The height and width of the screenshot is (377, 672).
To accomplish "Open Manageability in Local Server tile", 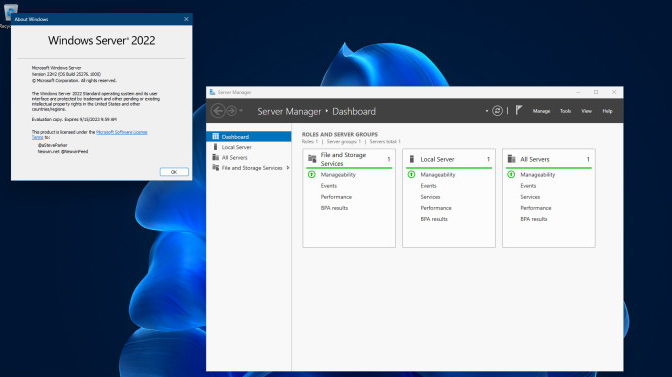I will point(438,175).
